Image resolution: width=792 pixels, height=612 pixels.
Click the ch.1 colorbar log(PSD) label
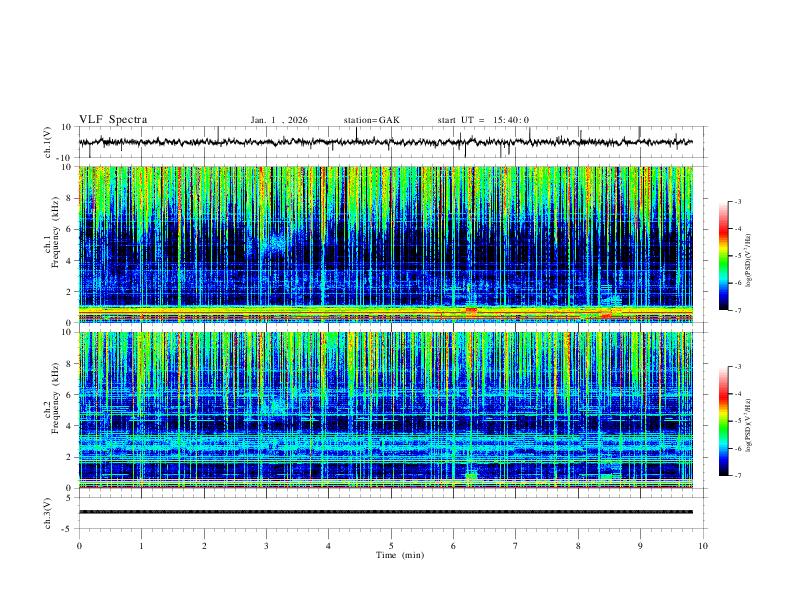coord(748,260)
